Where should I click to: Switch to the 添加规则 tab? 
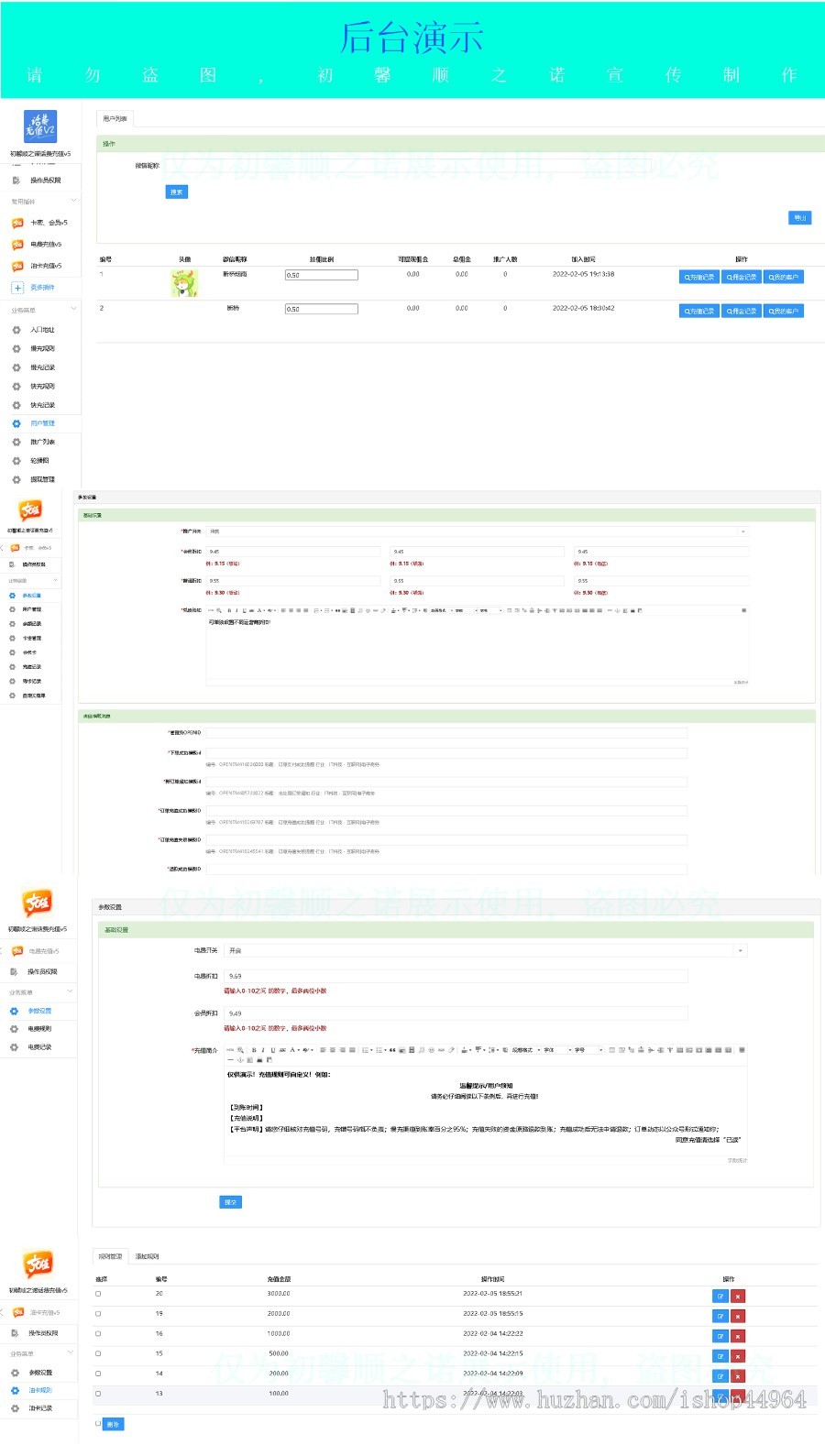[148, 1256]
